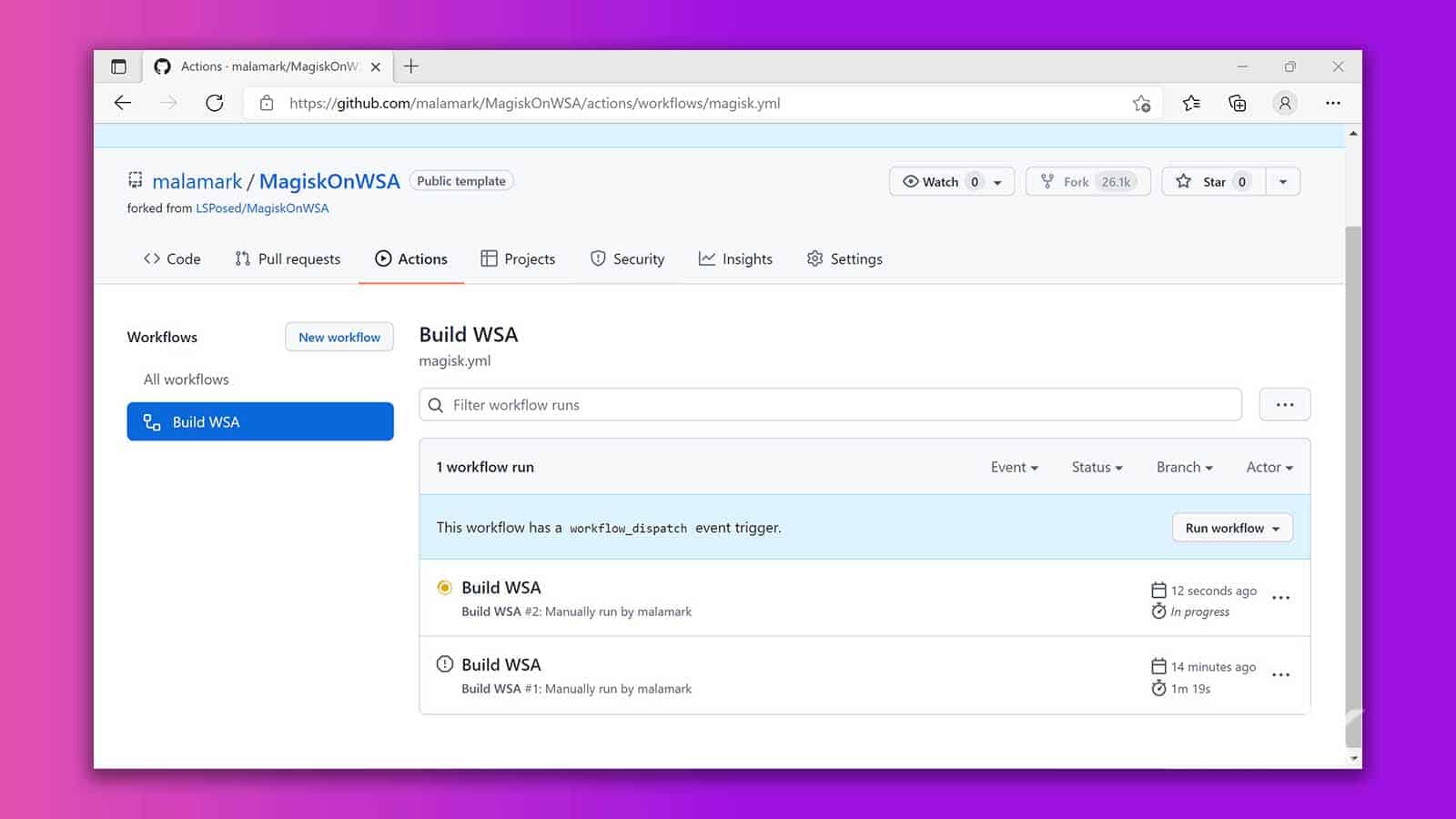Select All workflows in sidebar
The height and width of the screenshot is (819, 1456).
(187, 379)
